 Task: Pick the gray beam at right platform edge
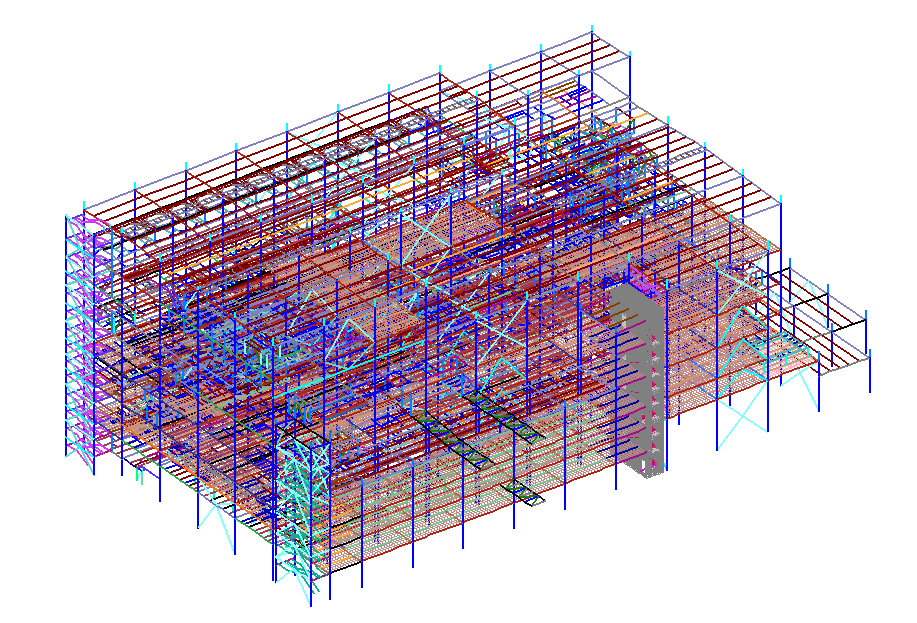843,368
